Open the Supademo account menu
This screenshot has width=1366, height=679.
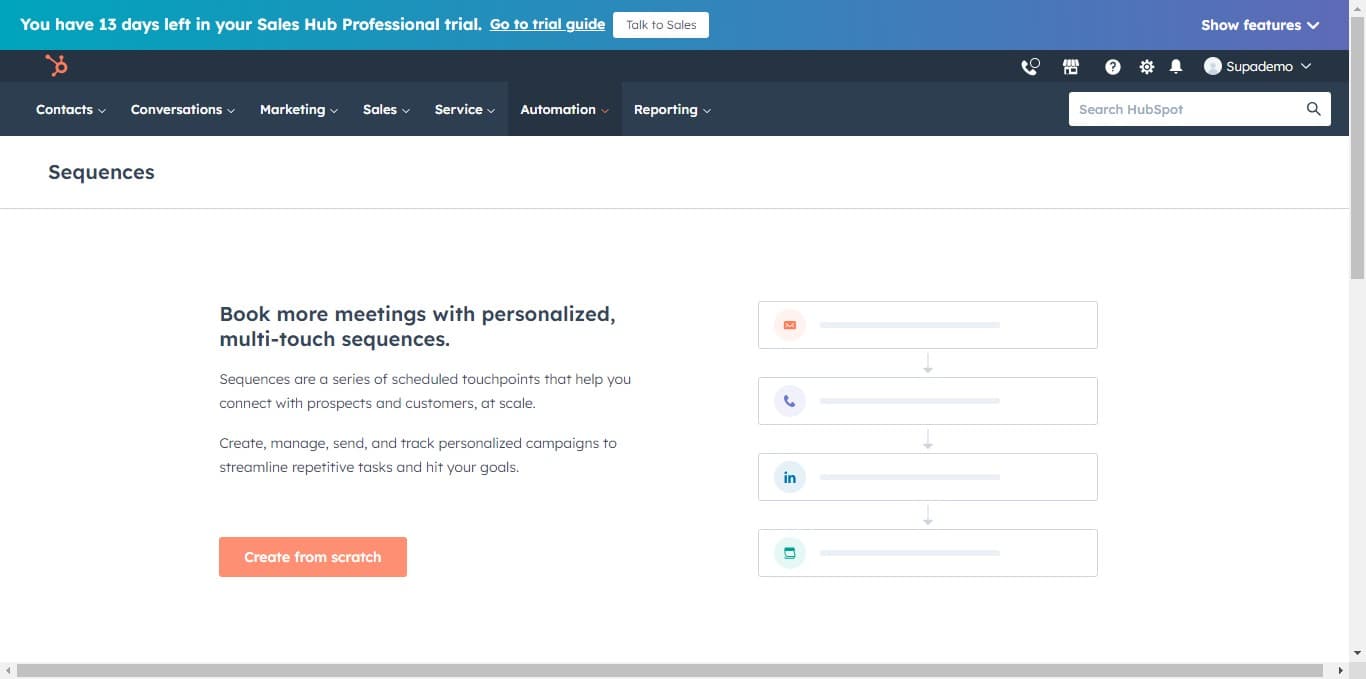1257,67
